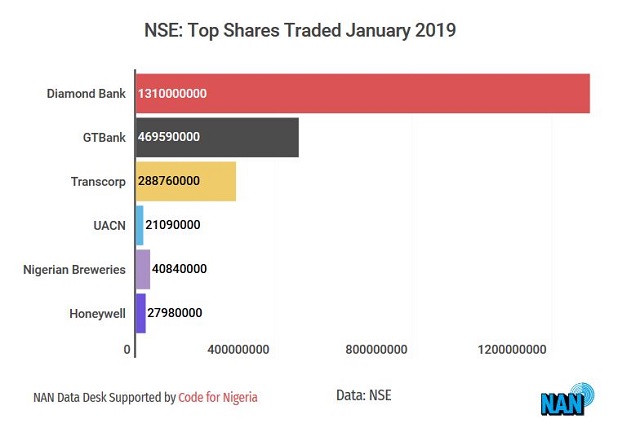Click the lavender Nigerian Breweries bar
The image size is (640, 432).
tap(142, 269)
